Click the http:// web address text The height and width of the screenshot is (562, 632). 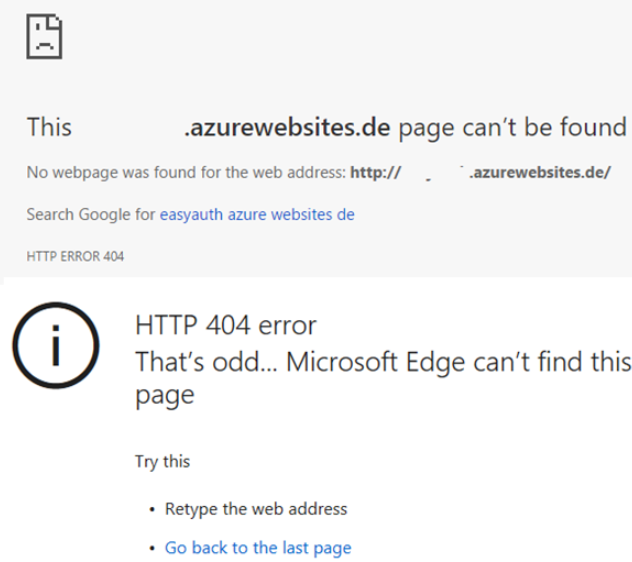click(x=376, y=173)
